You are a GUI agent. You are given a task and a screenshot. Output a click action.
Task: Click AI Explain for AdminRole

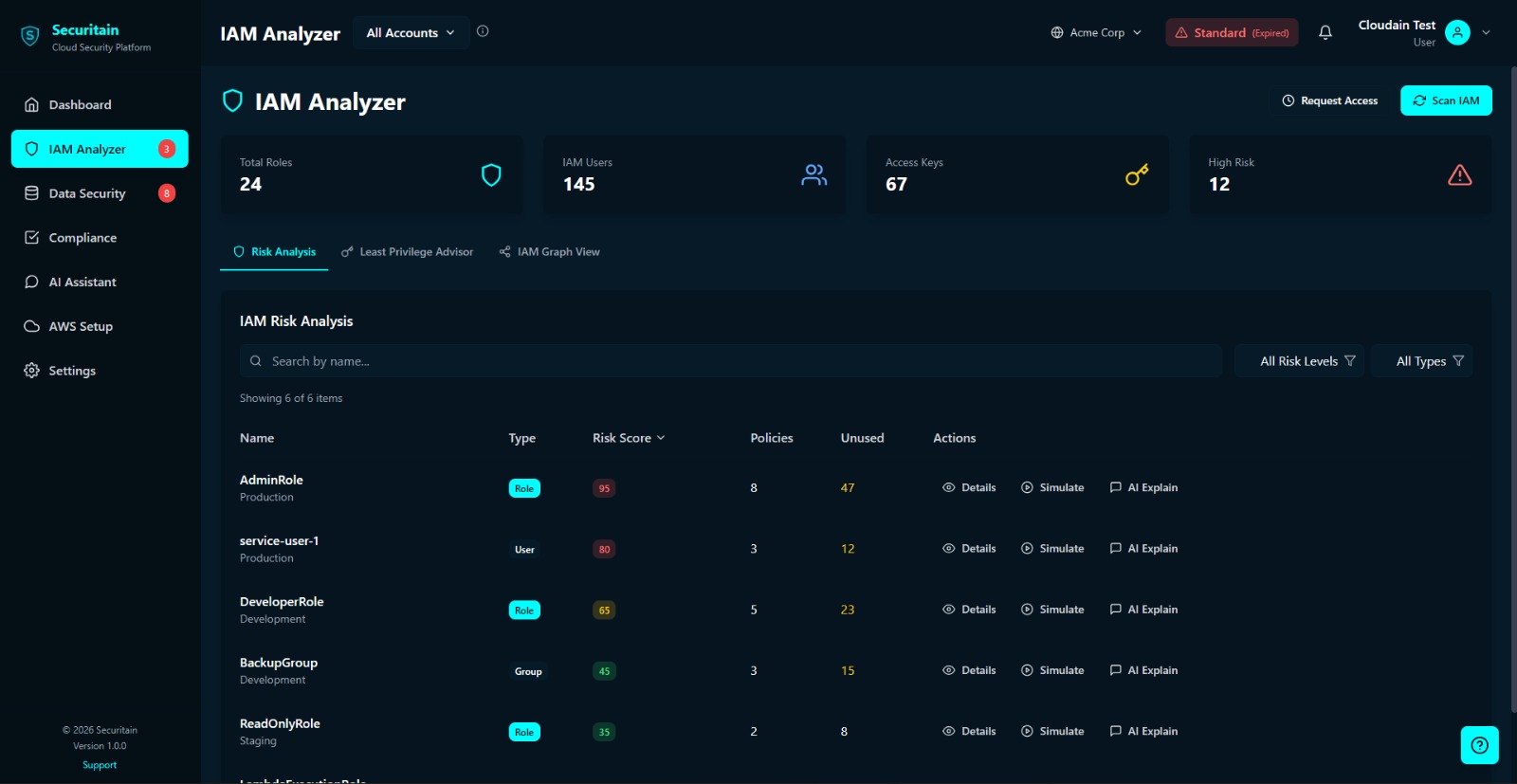click(x=1143, y=487)
